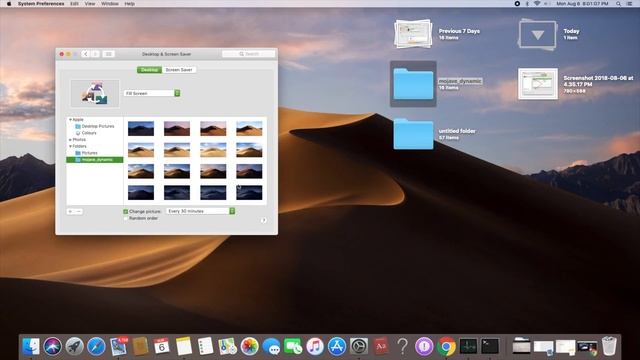Open the View menu
This screenshot has height=360, width=640.
[90, 4]
